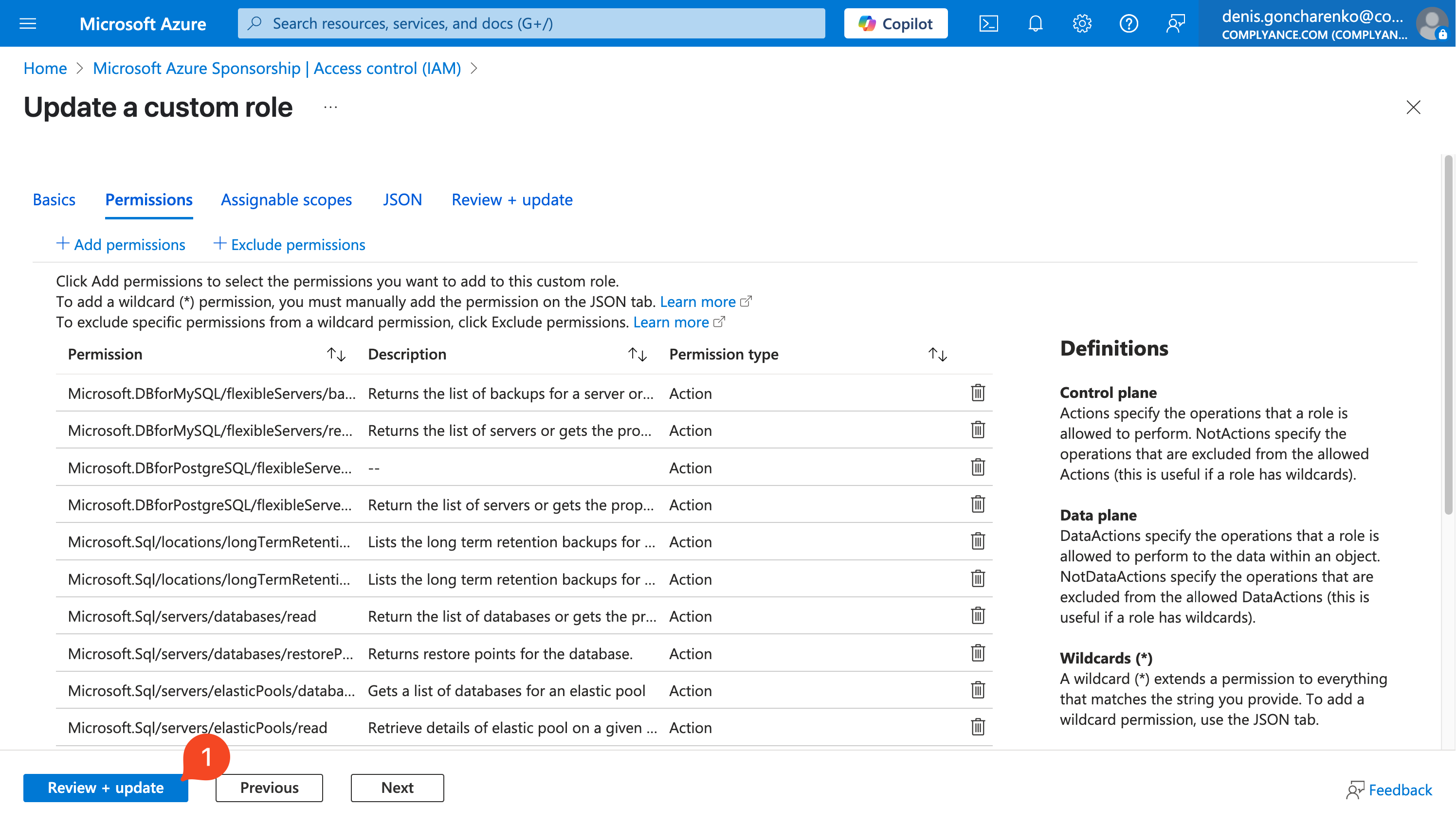Open portal settings gear

point(1082,23)
